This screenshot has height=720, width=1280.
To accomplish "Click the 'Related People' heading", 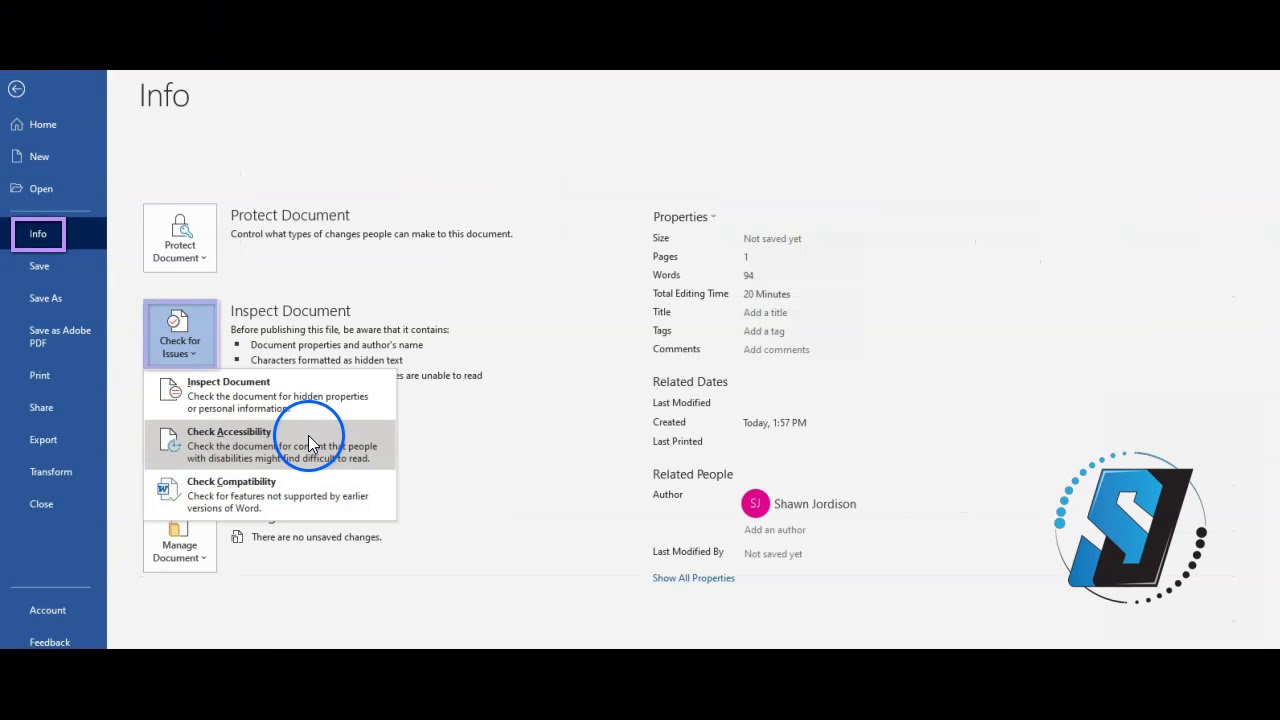I will click(693, 474).
